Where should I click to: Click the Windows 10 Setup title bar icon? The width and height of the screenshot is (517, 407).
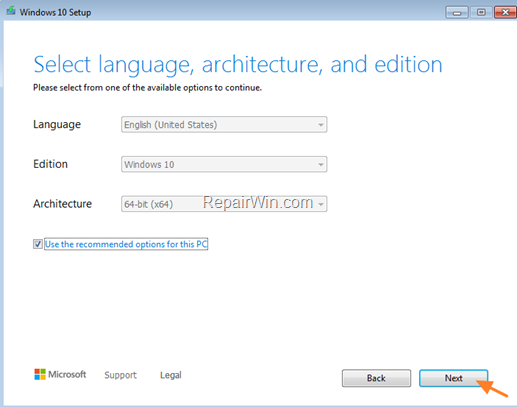11,11
